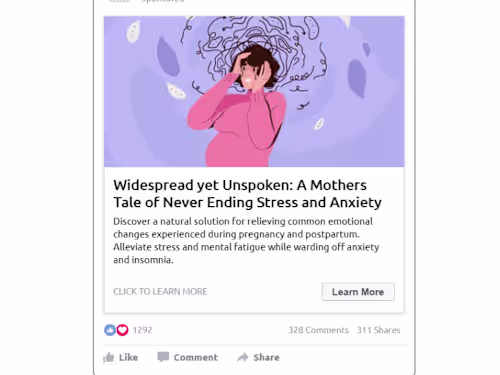The width and height of the screenshot is (500, 375).
Task: Click the Learn More button
Action: tap(358, 292)
